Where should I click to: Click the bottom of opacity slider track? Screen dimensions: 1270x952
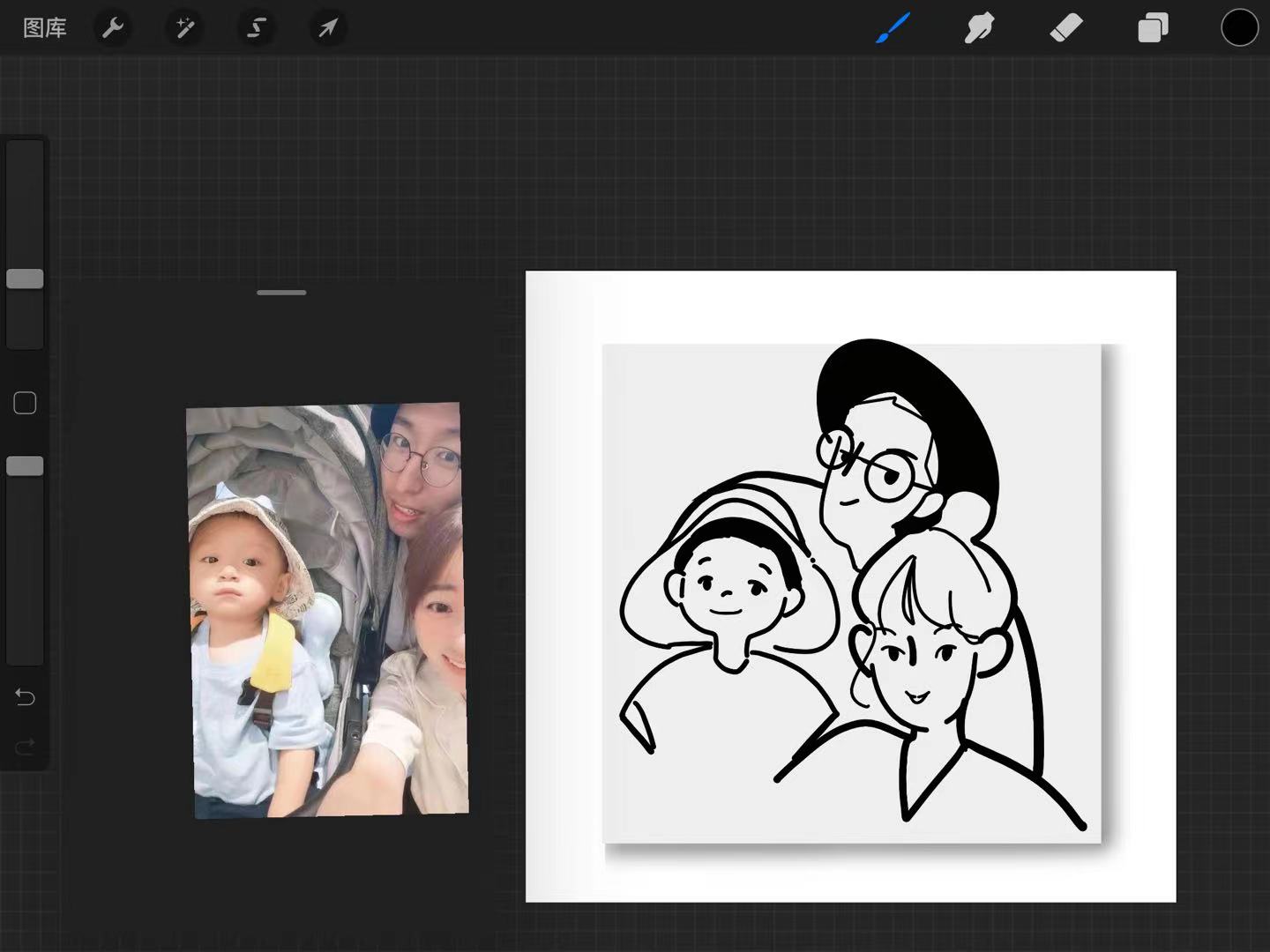25,654
